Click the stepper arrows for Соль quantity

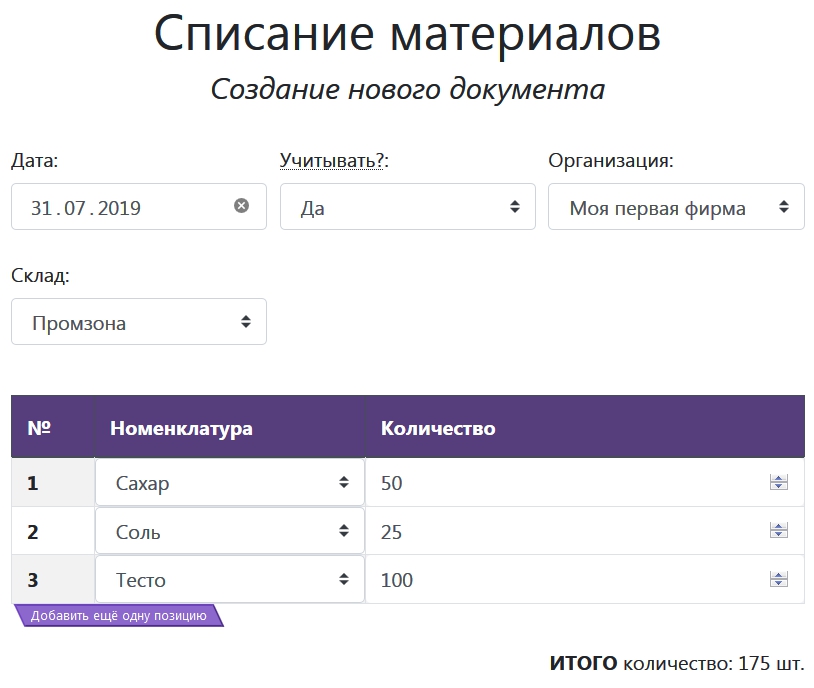point(778,532)
